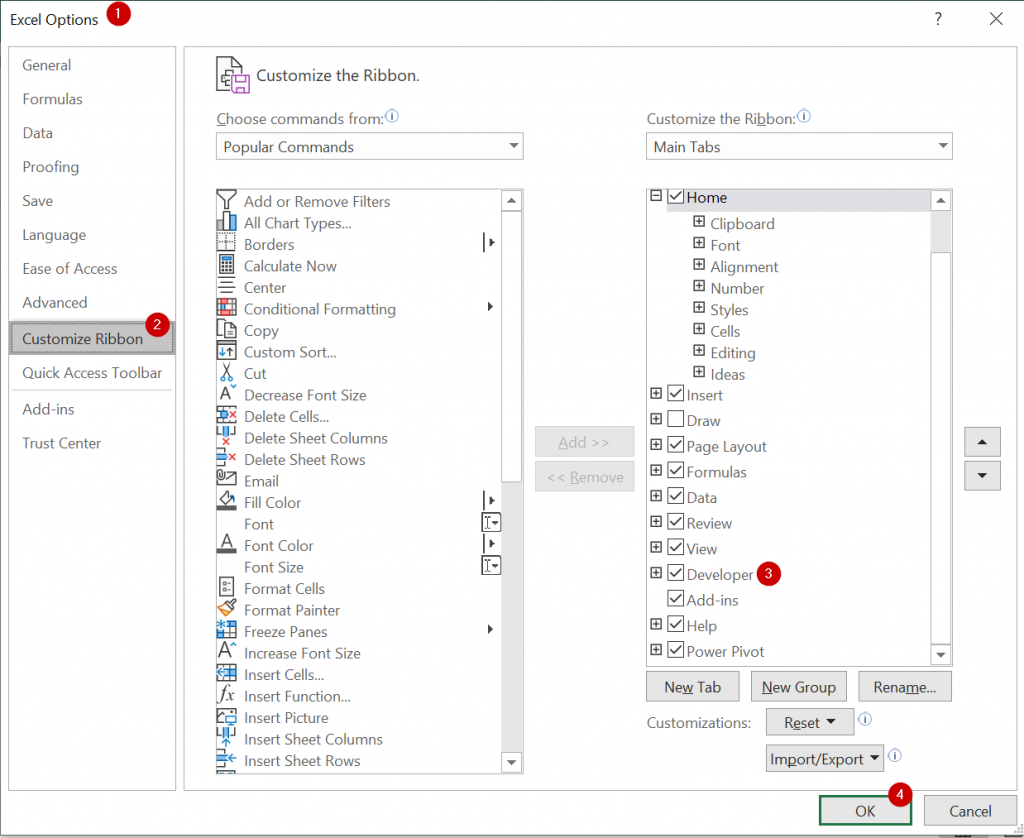Click the Copy command icon
Screen dimensions: 1024x838
226,330
